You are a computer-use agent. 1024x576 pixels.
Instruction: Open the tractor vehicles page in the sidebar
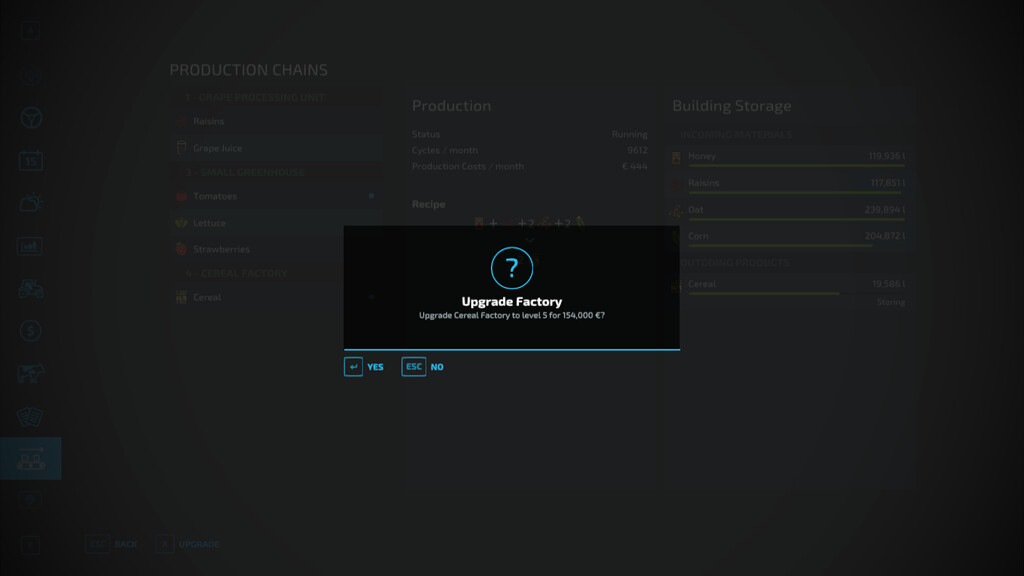(x=31, y=289)
